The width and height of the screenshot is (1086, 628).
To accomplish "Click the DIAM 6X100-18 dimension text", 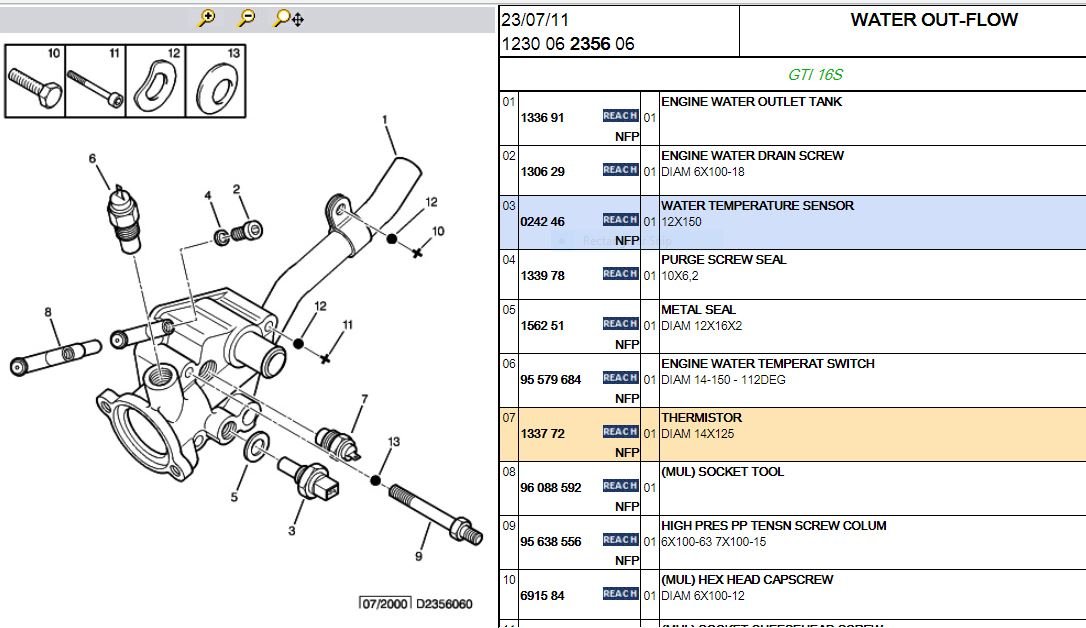I will click(702, 172).
